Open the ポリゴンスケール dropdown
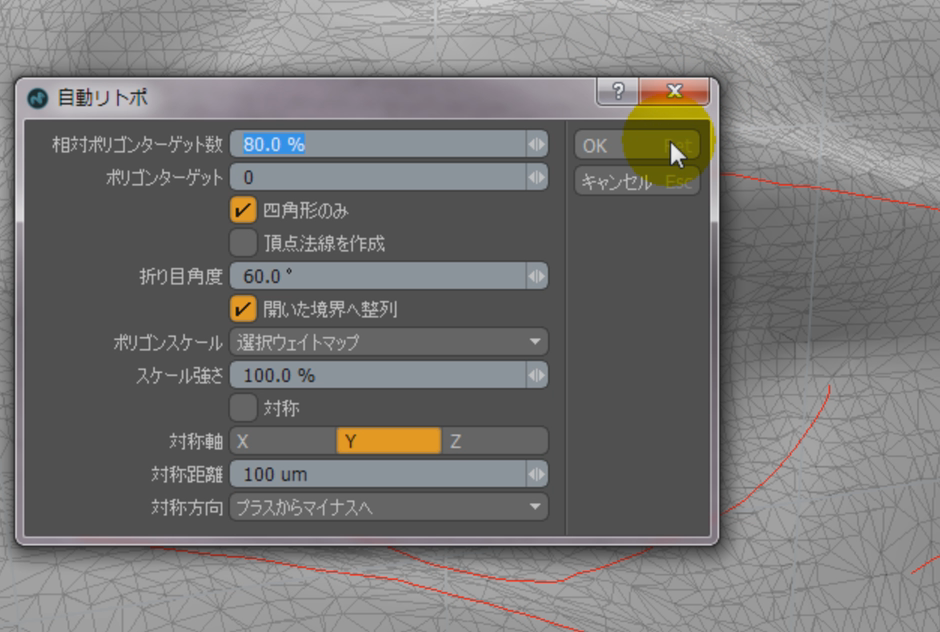940x632 pixels. point(389,342)
